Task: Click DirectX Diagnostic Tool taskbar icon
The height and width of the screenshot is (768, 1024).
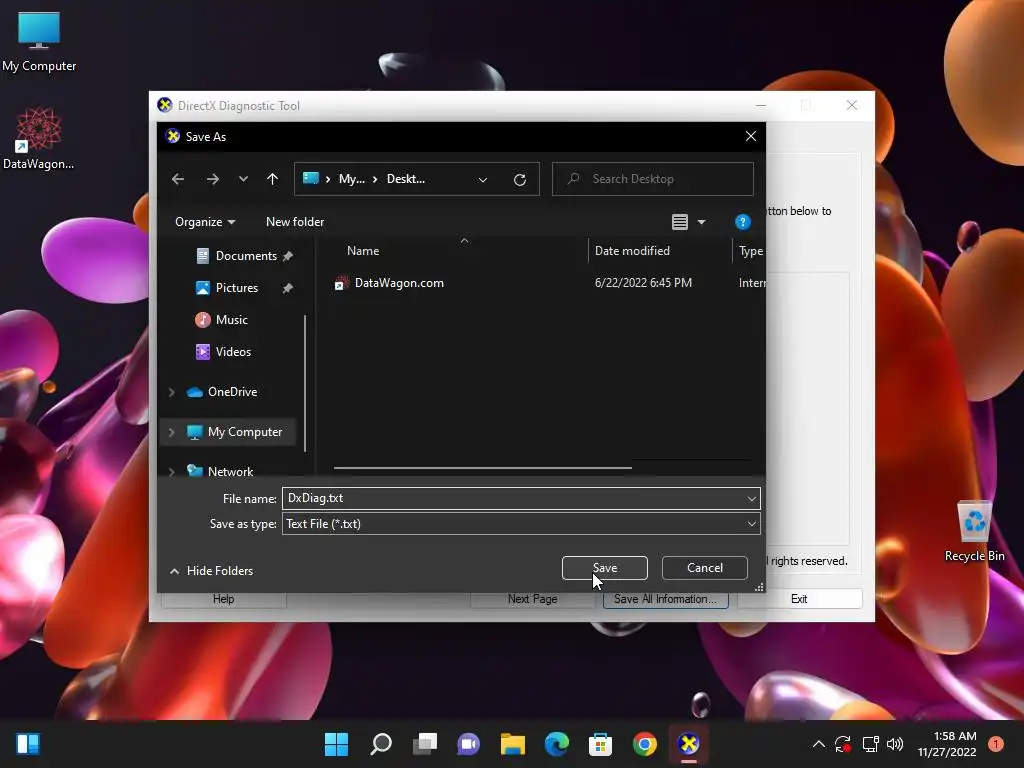Action: [688, 744]
